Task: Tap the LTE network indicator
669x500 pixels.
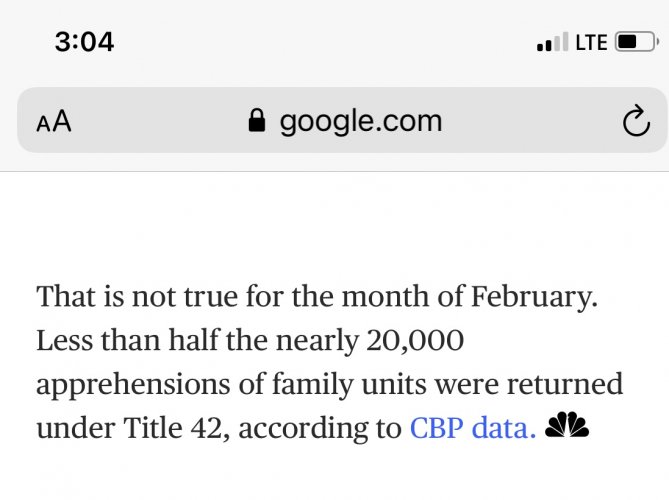Action: [x=591, y=43]
